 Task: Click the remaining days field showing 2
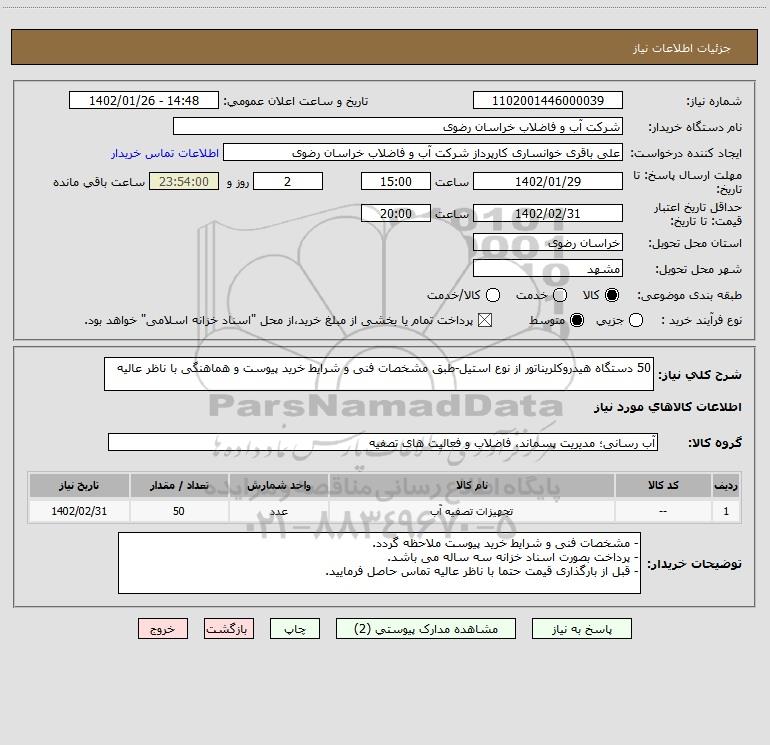(288, 181)
